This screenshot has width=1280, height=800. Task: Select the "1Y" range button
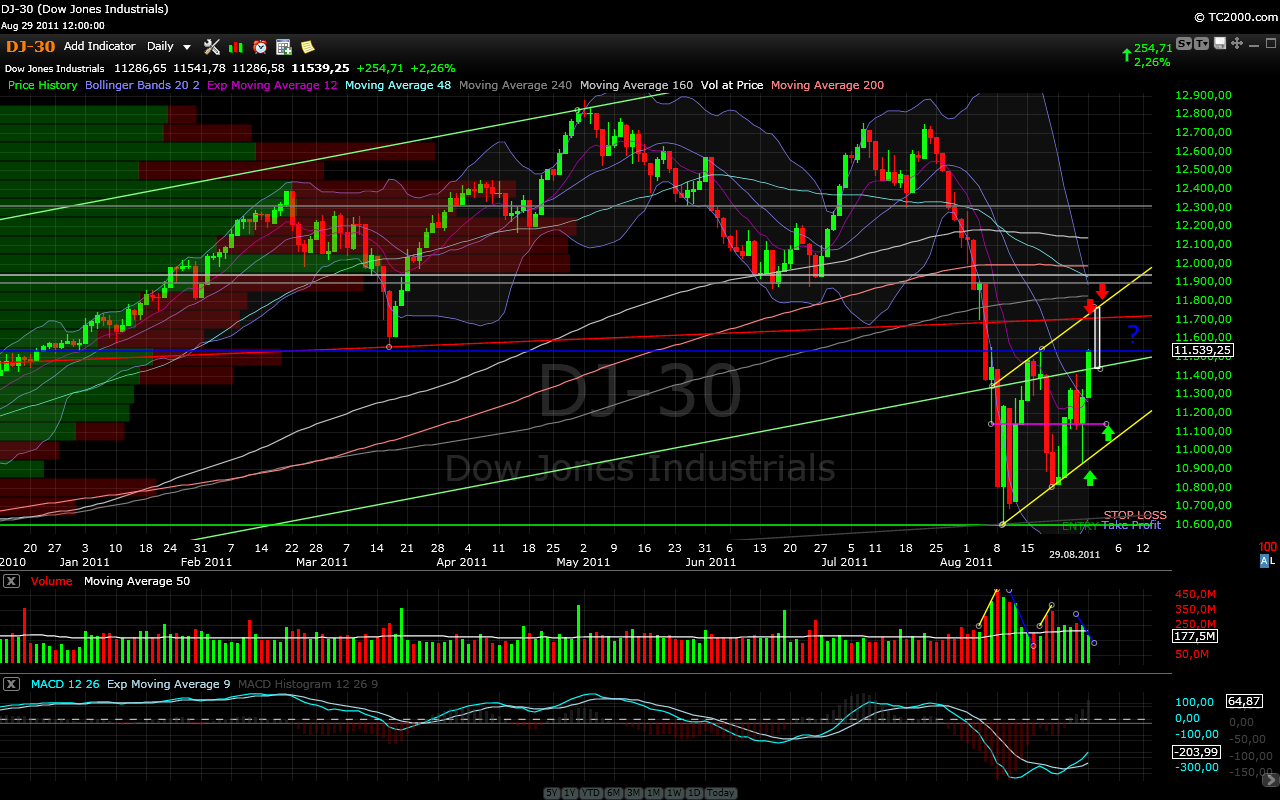(x=570, y=792)
